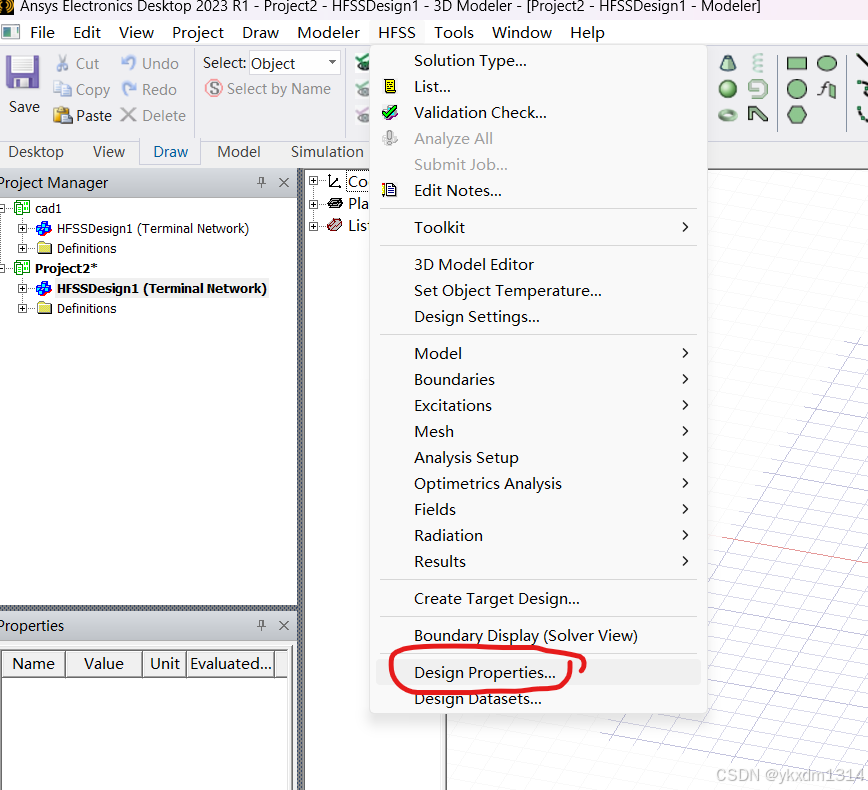Choose Design Properties... from HFSS menu
Viewport: 868px width, 790px height.
538,672
